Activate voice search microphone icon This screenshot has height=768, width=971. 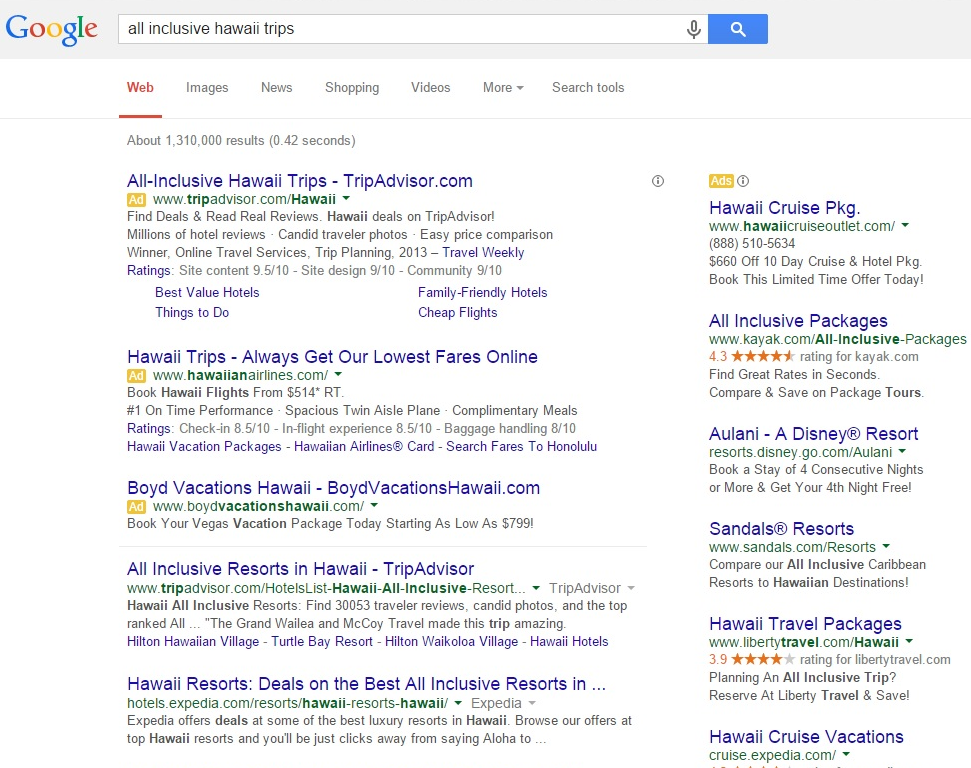pos(694,29)
